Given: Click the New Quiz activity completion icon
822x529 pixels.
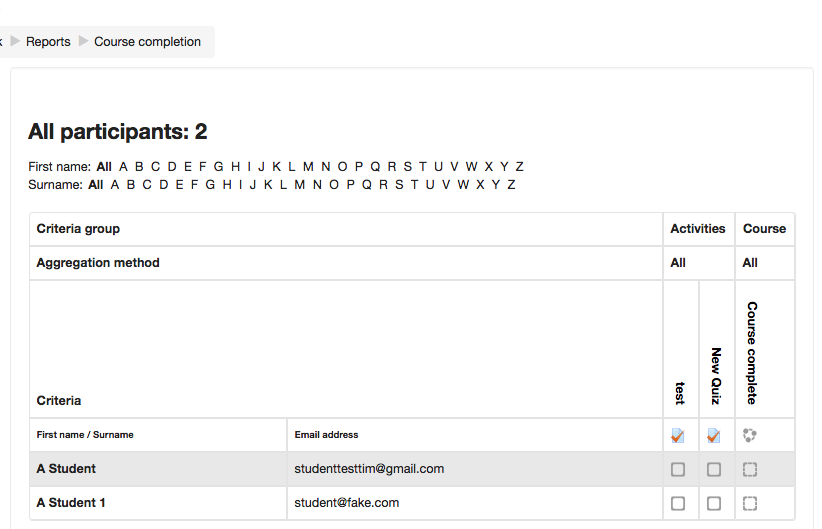Looking at the screenshot, I should pyautogui.click(x=713, y=435).
